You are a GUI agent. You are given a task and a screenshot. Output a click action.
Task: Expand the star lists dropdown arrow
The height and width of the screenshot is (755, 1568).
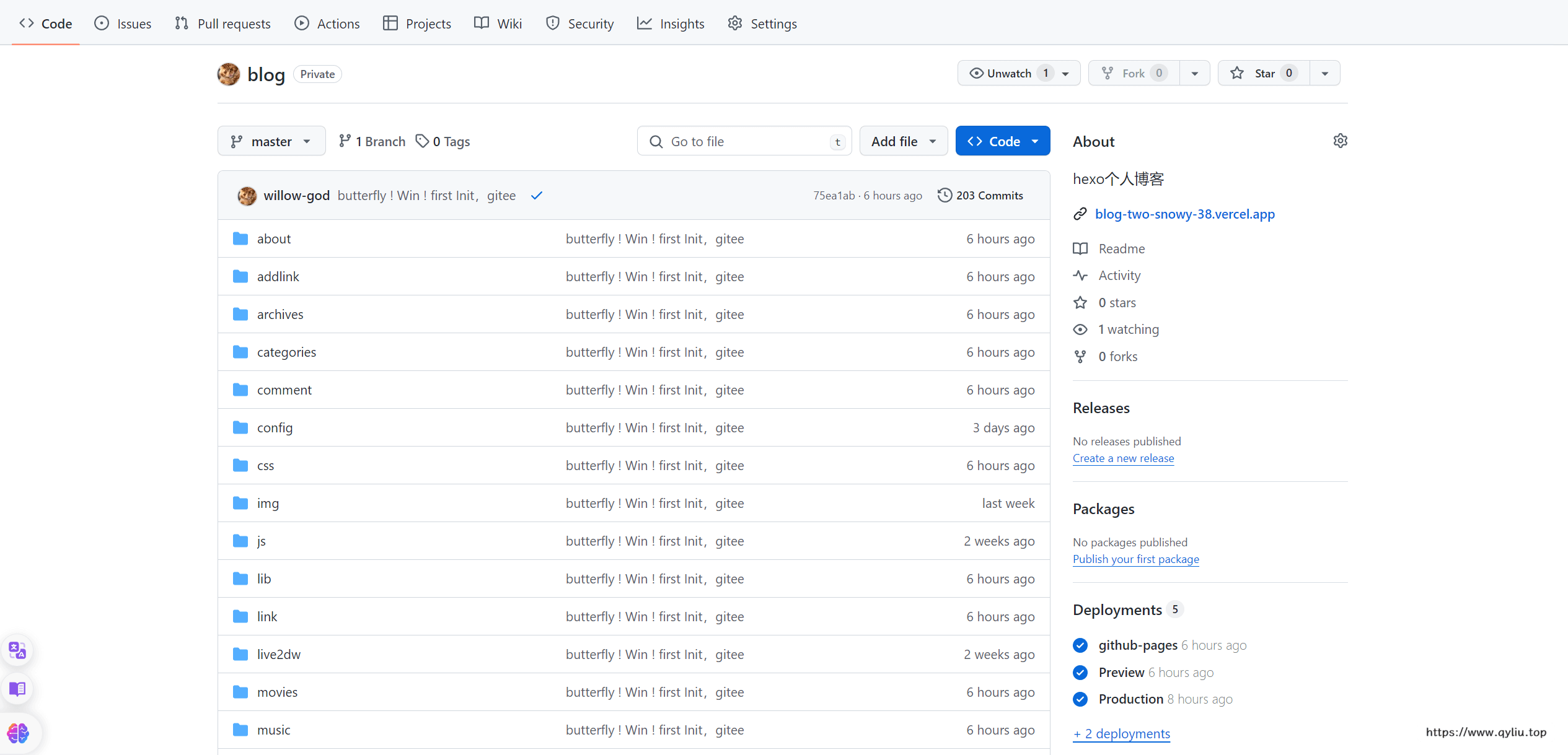click(1324, 73)
